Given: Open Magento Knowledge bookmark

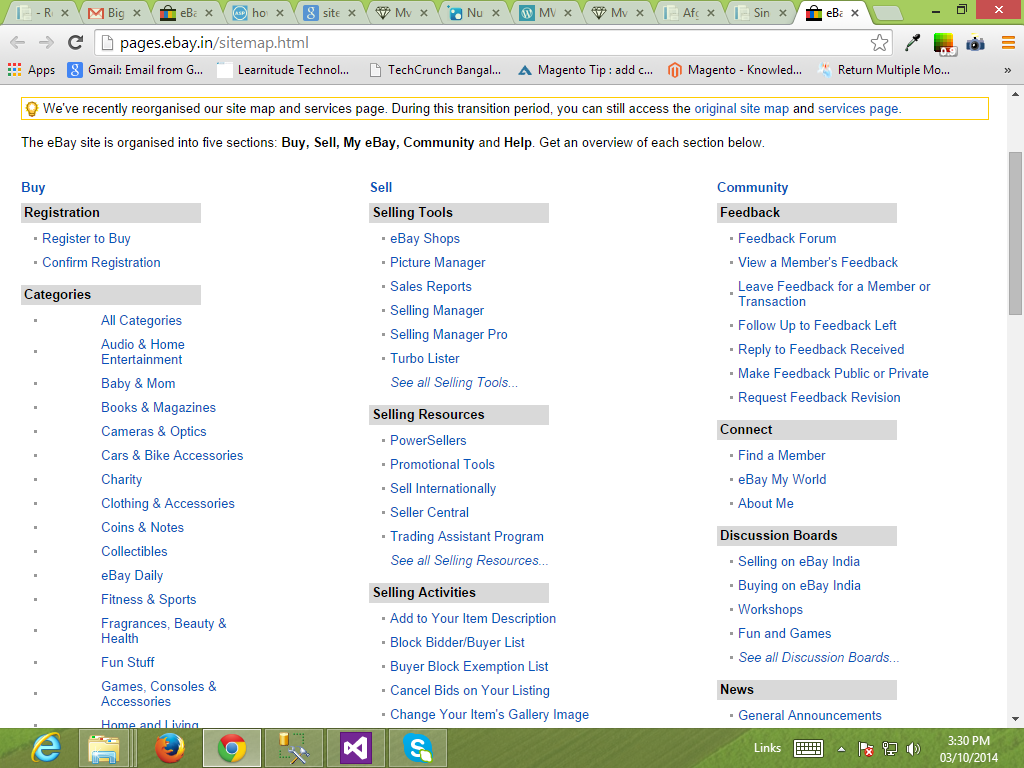Looking at the screenshot, I should (x=735, y=70).
